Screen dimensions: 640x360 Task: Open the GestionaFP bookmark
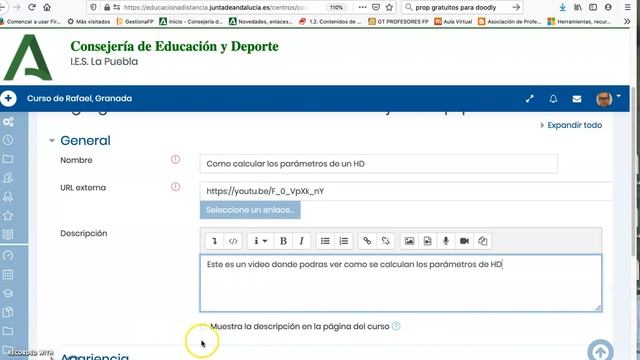(x=135, y=21)
